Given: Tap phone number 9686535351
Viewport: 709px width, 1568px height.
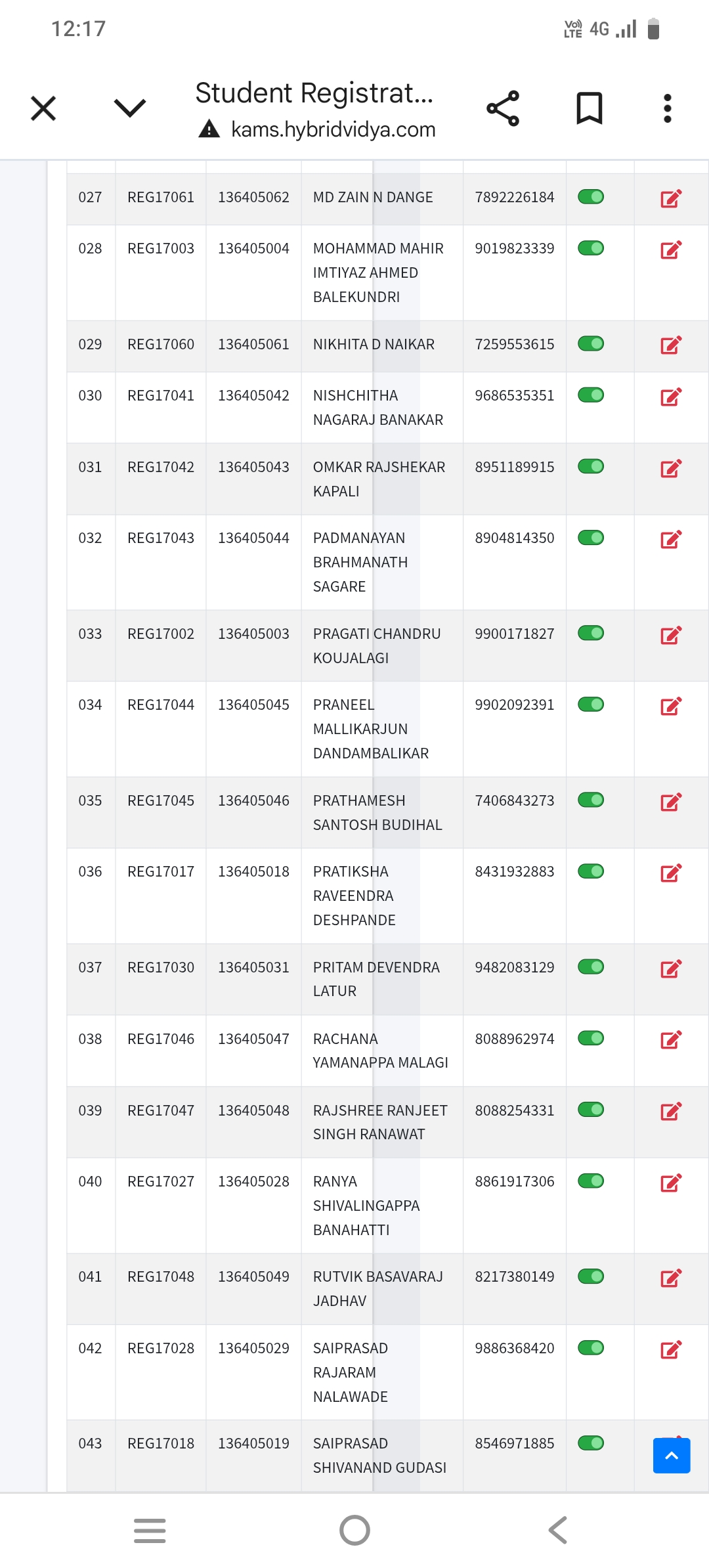Looking at the screenshot, I should point(515,396).
